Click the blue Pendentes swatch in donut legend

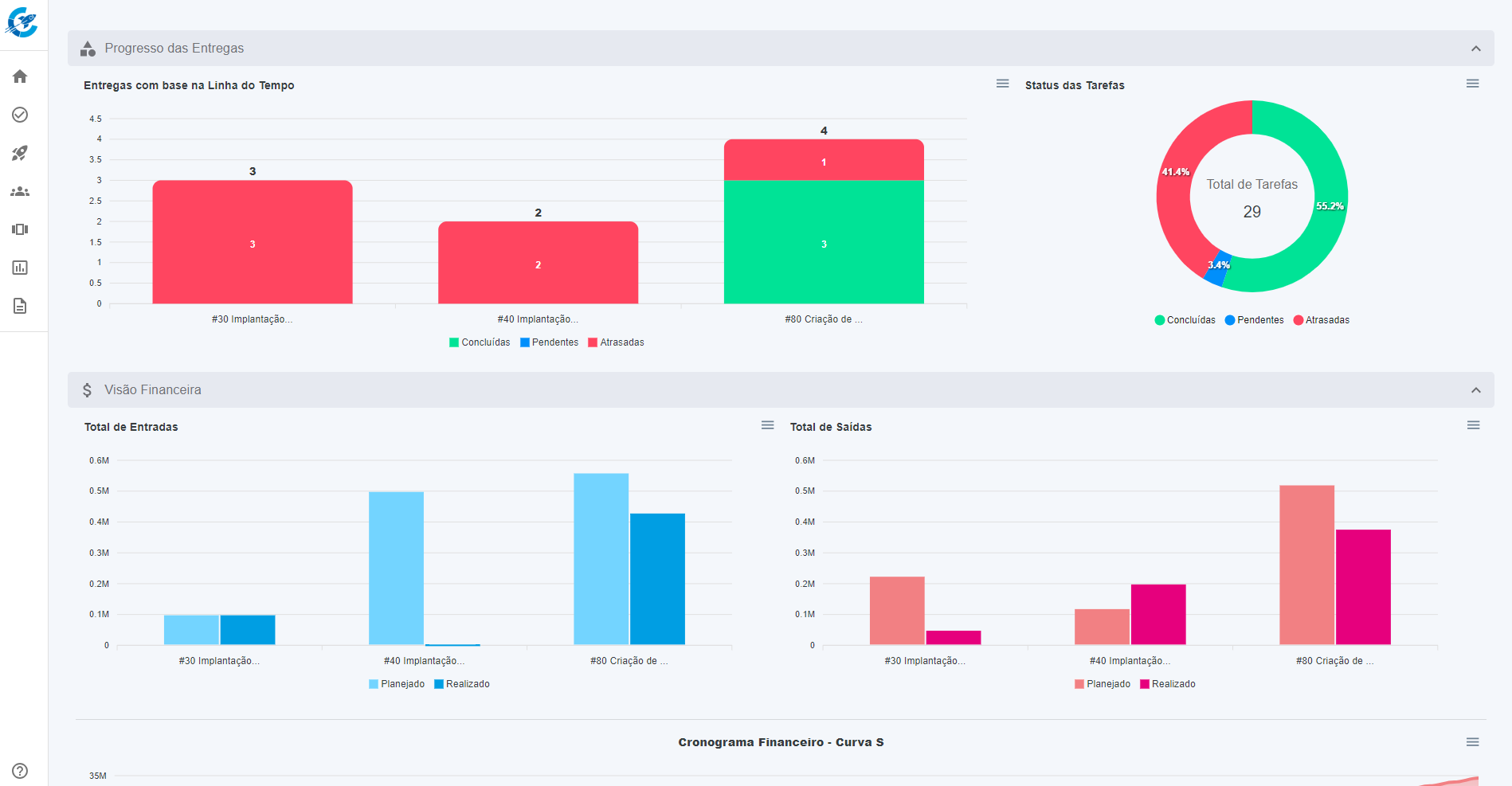click(x=1230, y=320)
